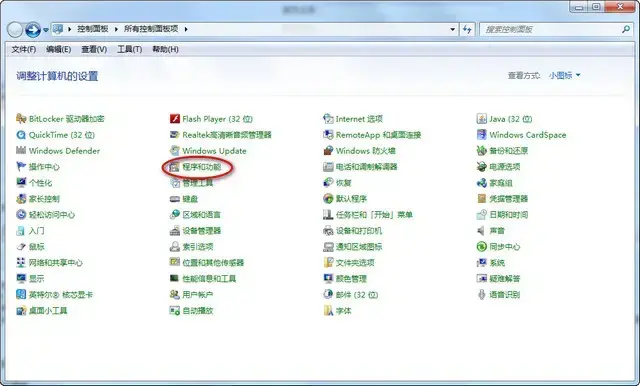The image size is (640, 386).
Task: Open the 轻松访问中心 link
Action: click(x=52, y=215)
